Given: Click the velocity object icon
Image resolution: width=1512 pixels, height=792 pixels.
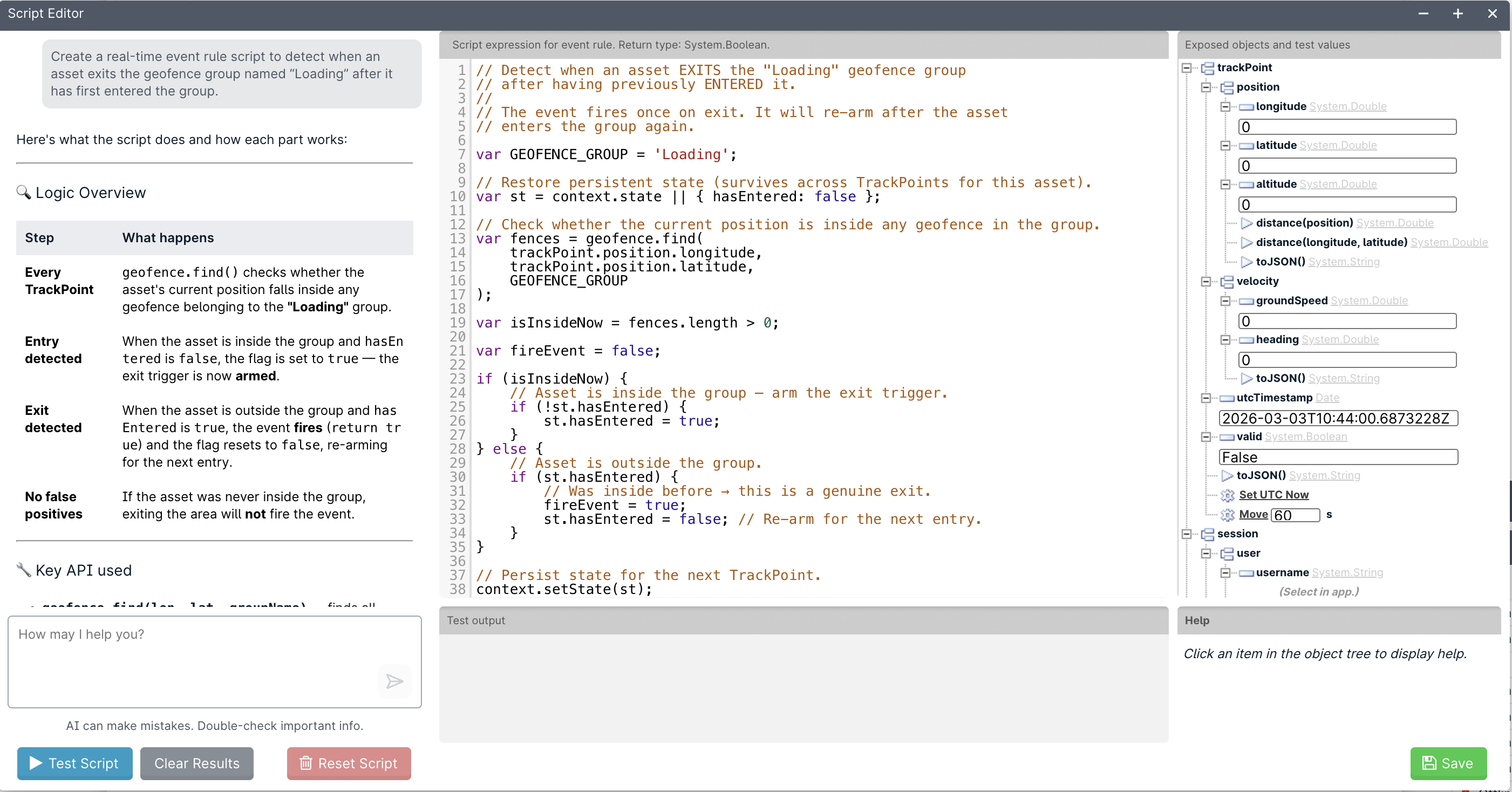Looking at the screenshot, I should click(x=1227, y=282).
